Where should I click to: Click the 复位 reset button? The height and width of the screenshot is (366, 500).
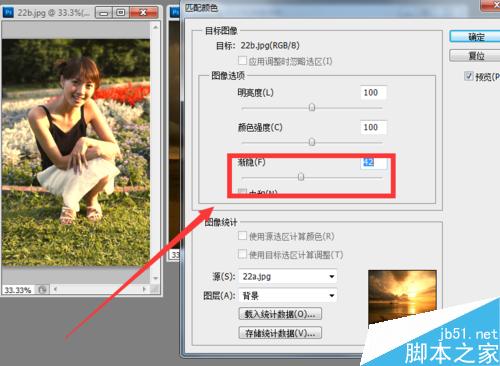click(x=475, y=56)
